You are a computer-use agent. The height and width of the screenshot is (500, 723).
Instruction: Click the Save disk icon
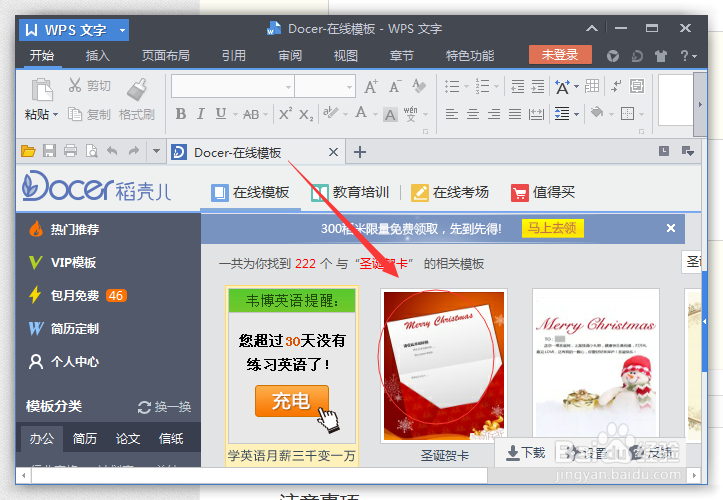pos(49,151)
